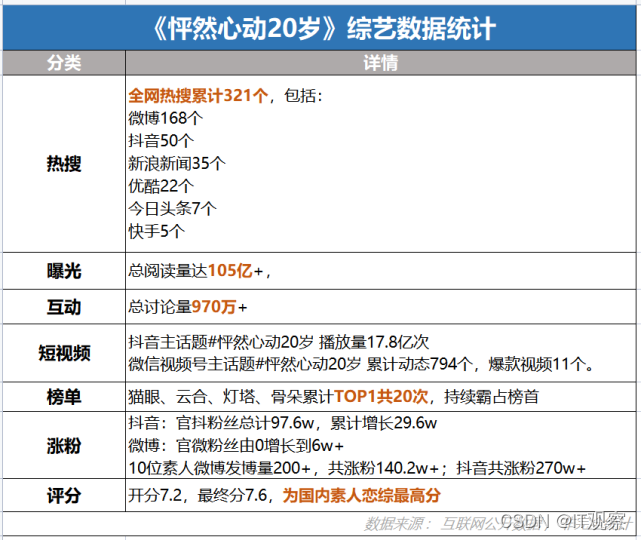Select the line 官抖粉丝总计97.6w
Viewport: 641px width, 540px height.
tap(282, 423)
